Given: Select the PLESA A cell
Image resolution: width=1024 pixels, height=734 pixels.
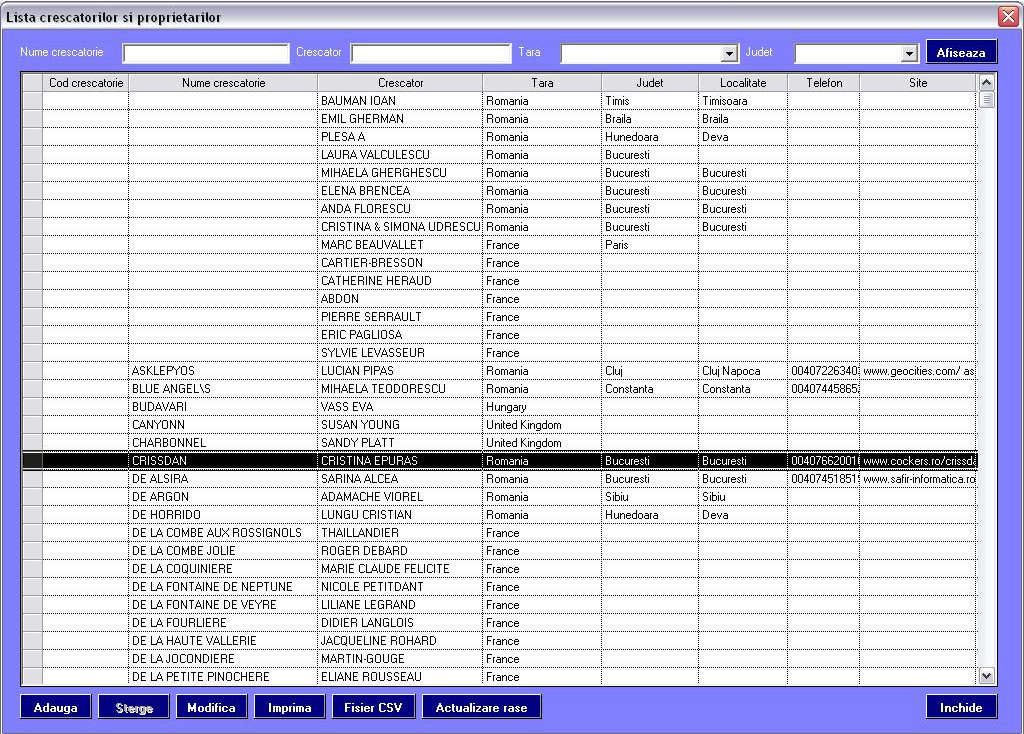Looking at the screenshot, I should 400,136.
